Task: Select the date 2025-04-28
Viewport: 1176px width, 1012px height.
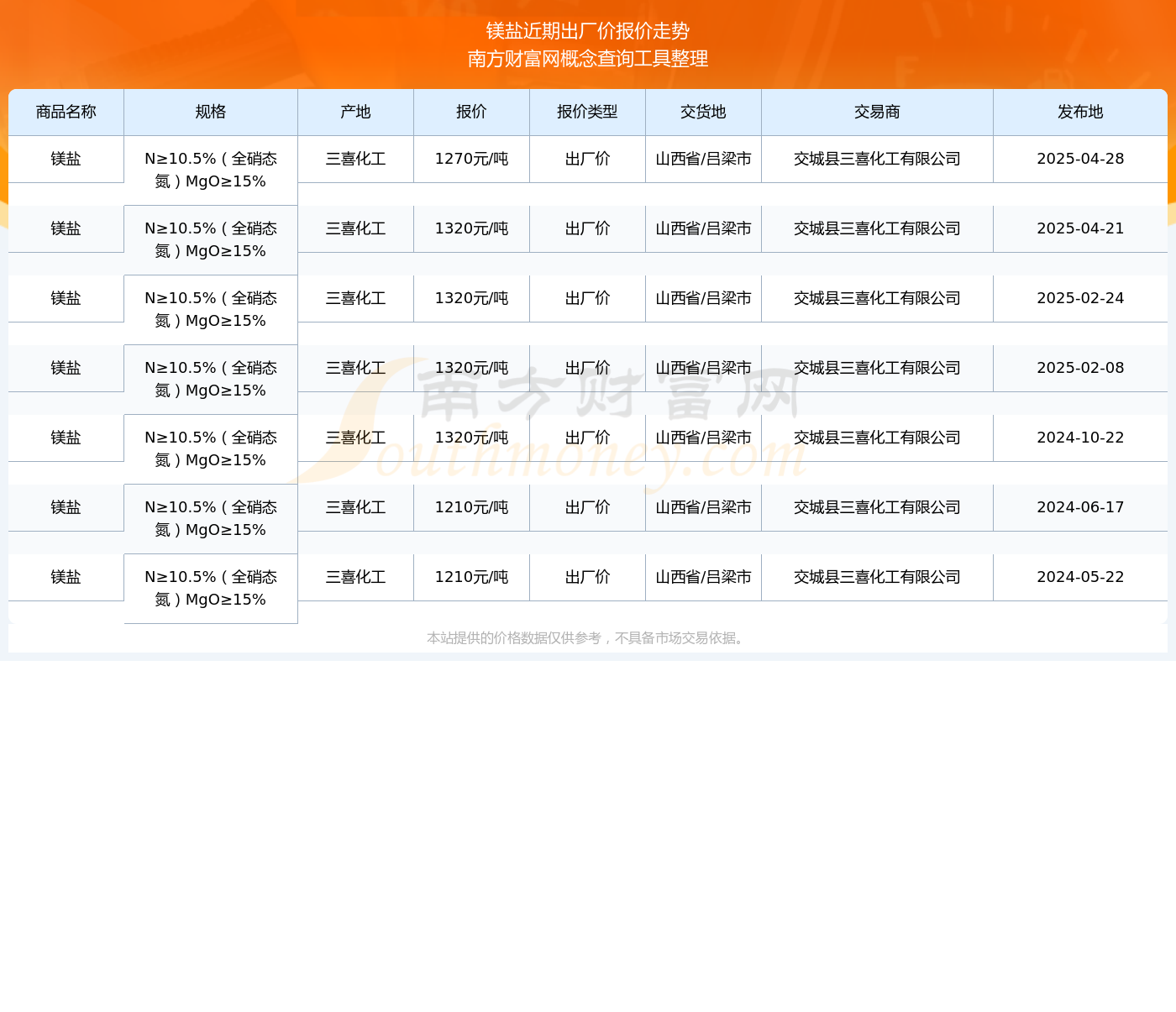Action: (1080, 159)
